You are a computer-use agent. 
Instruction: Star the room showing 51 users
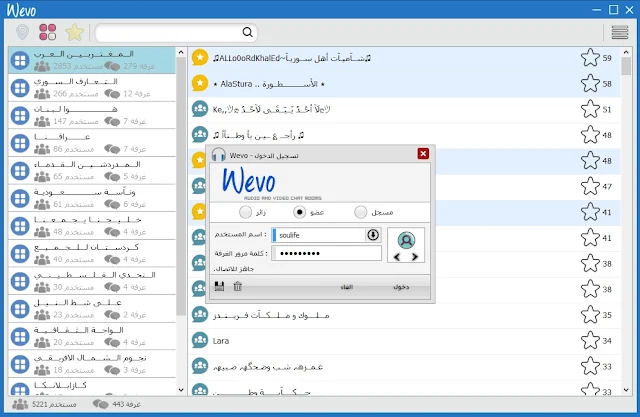(590, 109)
